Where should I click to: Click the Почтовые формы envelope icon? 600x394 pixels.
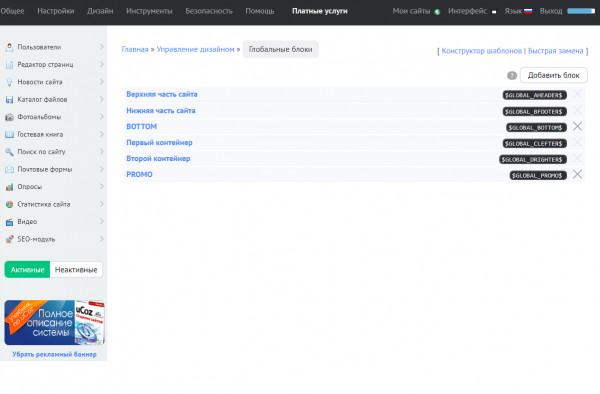pos(10,169)
